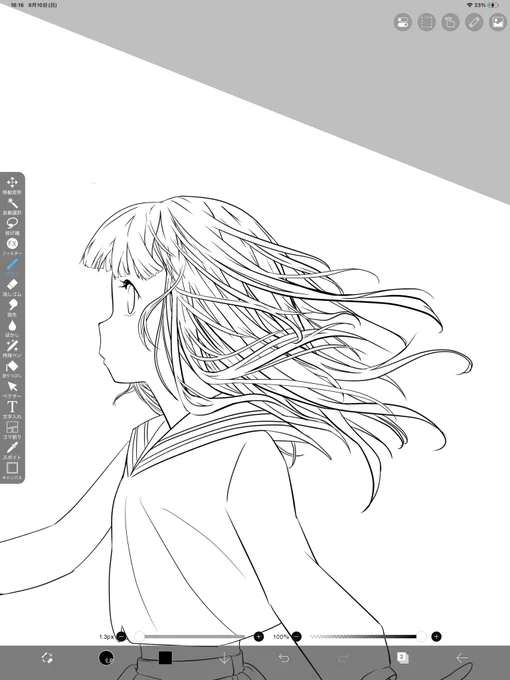Open the view settings toggle-switch icon
510x680 pixels.
403,22
